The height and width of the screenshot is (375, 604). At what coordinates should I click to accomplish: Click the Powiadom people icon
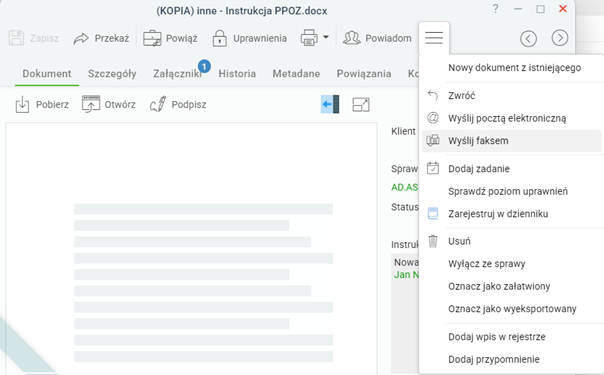tap(351, 38)
